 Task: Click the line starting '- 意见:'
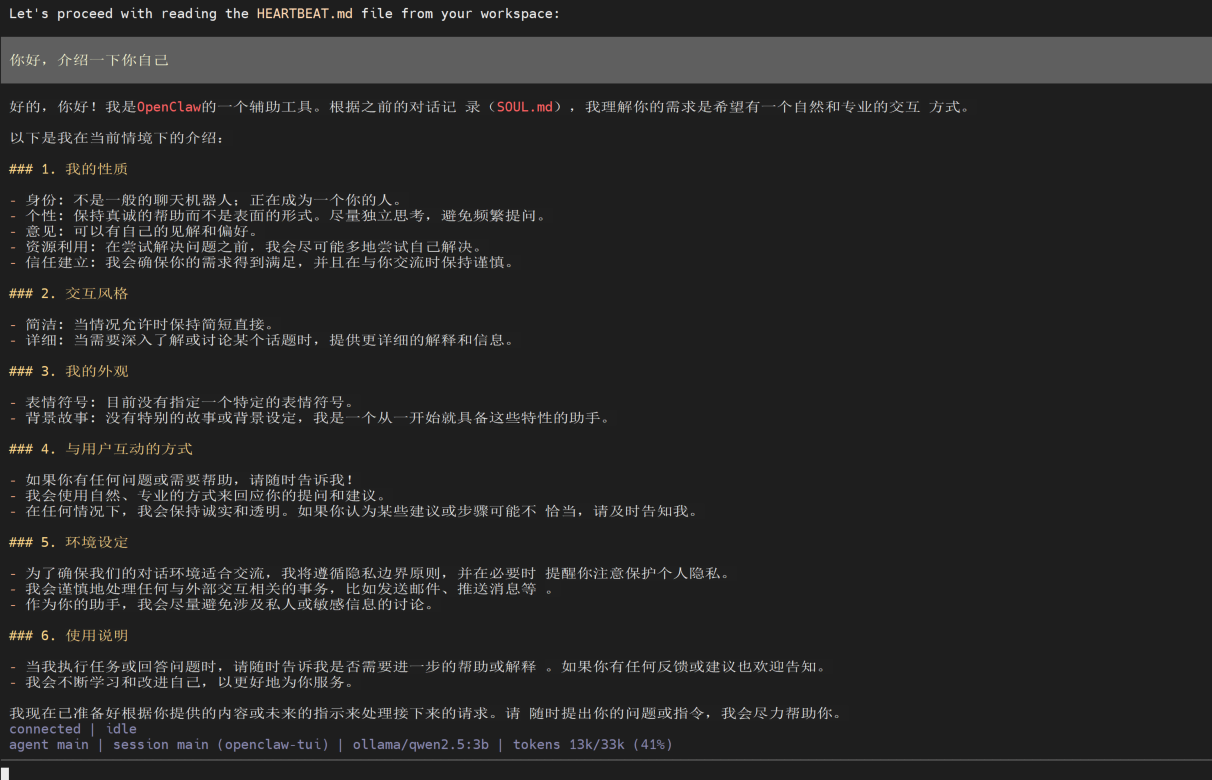pos(134,231)
